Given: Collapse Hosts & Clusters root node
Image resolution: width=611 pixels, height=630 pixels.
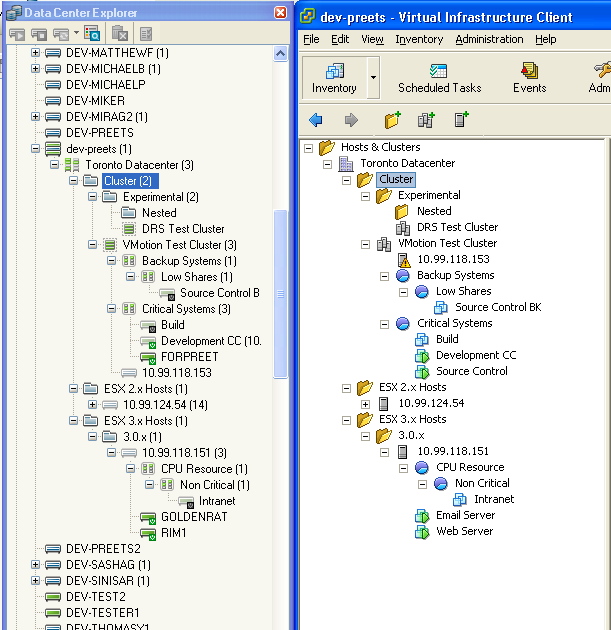Looking at the screenshot, I should (x=309, y=148).
